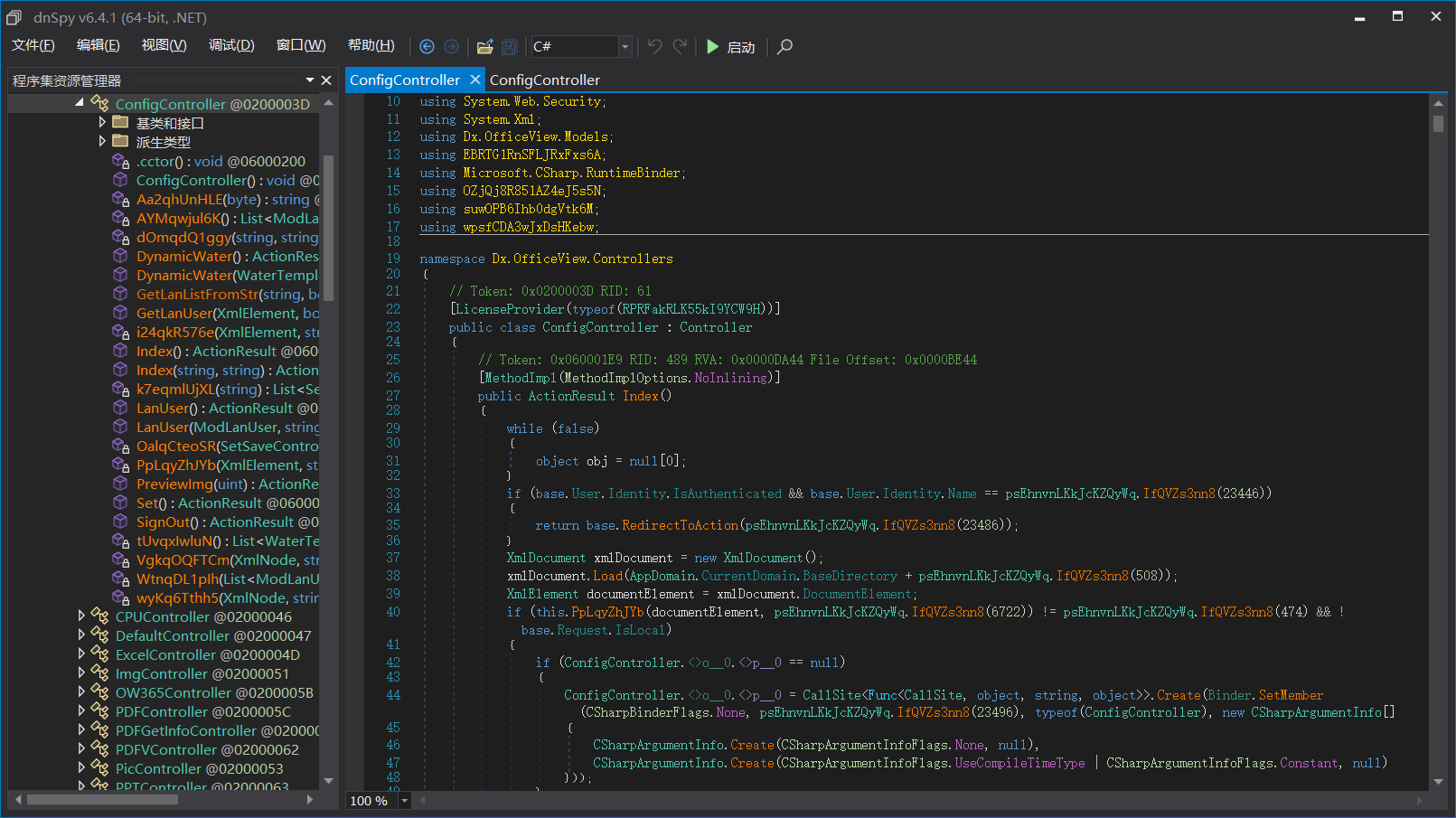The image size is (1456, 818).
Task: Close the assembly explorer panel
Action: [326, 80]
